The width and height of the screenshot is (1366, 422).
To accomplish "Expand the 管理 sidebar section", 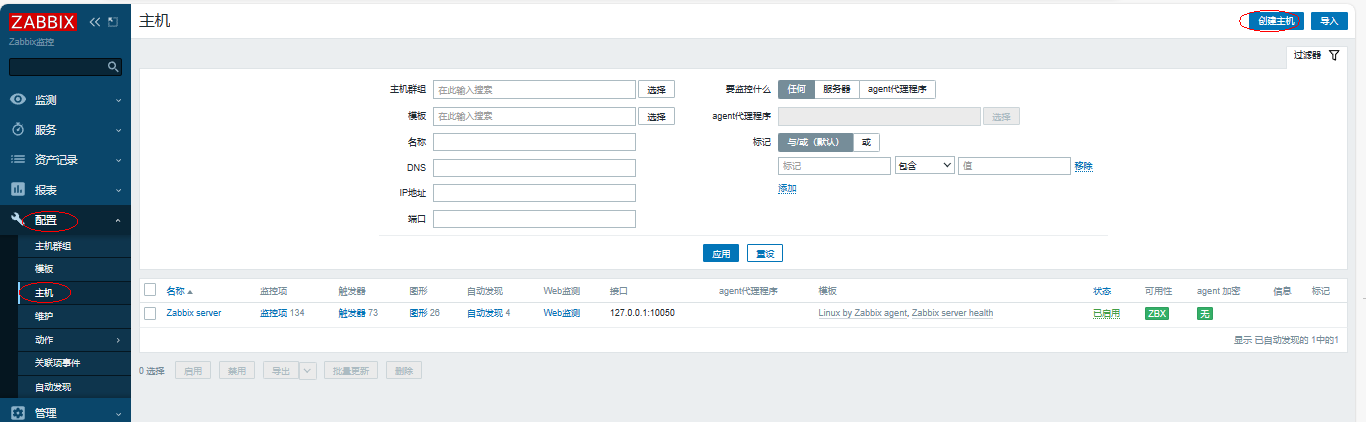I will pos(65,412).
